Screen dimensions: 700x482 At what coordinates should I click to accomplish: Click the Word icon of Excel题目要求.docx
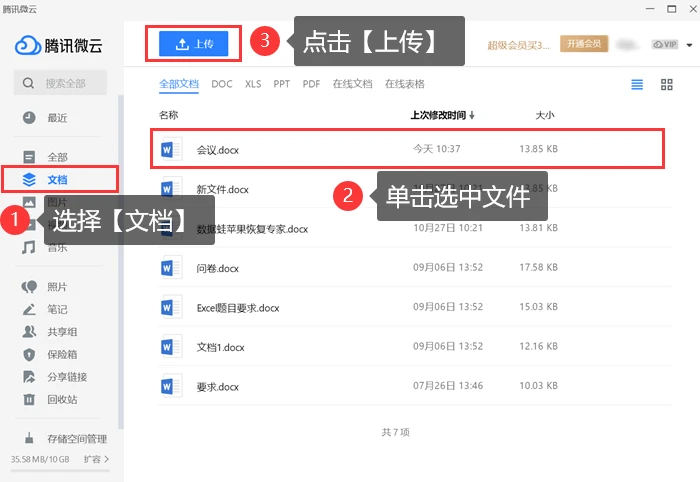click(171, 307)
